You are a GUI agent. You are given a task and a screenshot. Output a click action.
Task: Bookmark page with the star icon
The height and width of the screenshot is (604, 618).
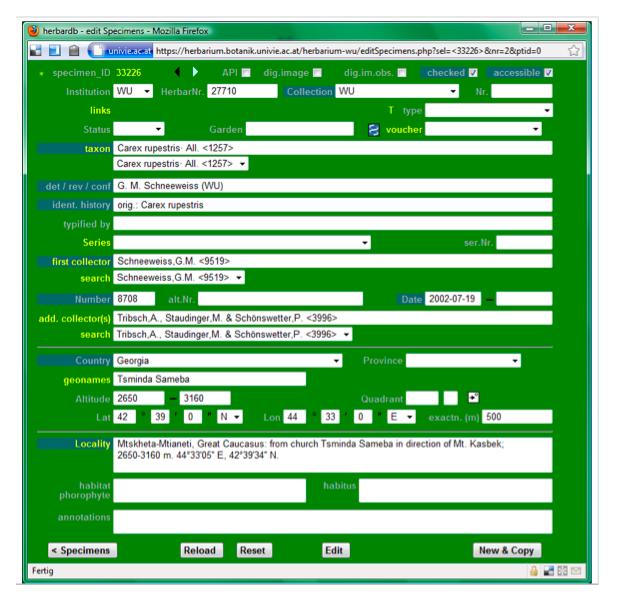(575, 50)
